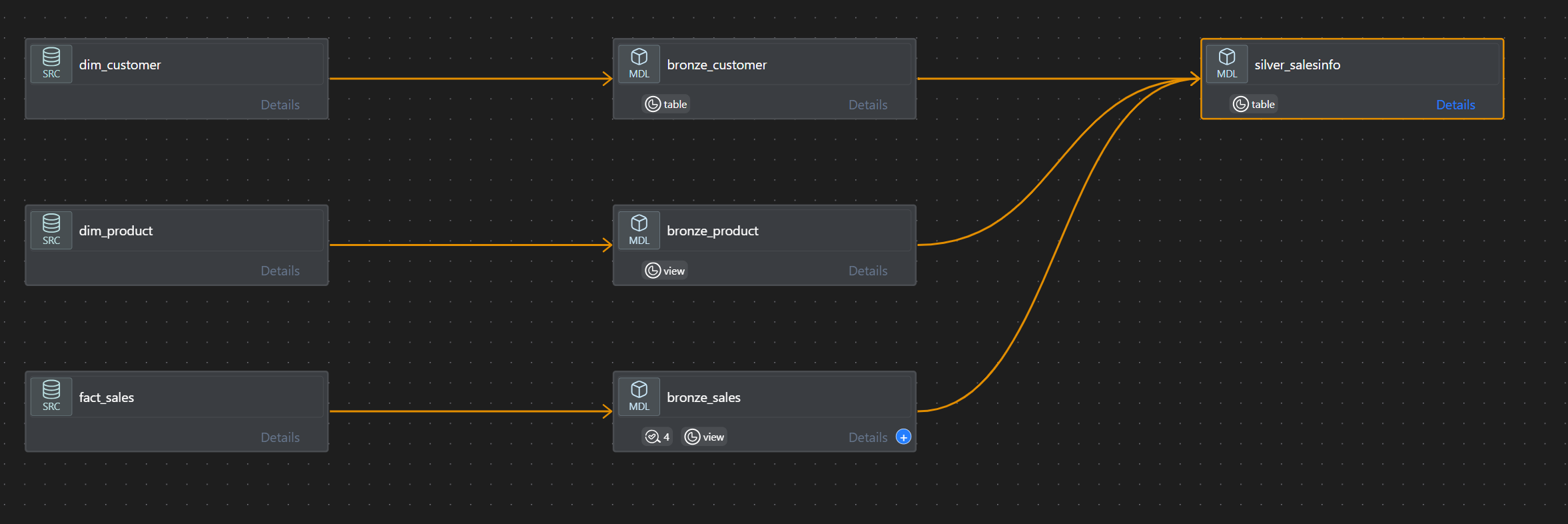Open Details for silver_salesinfo
This screenshot has width=1568, height=524.
tap(1455, 105)
